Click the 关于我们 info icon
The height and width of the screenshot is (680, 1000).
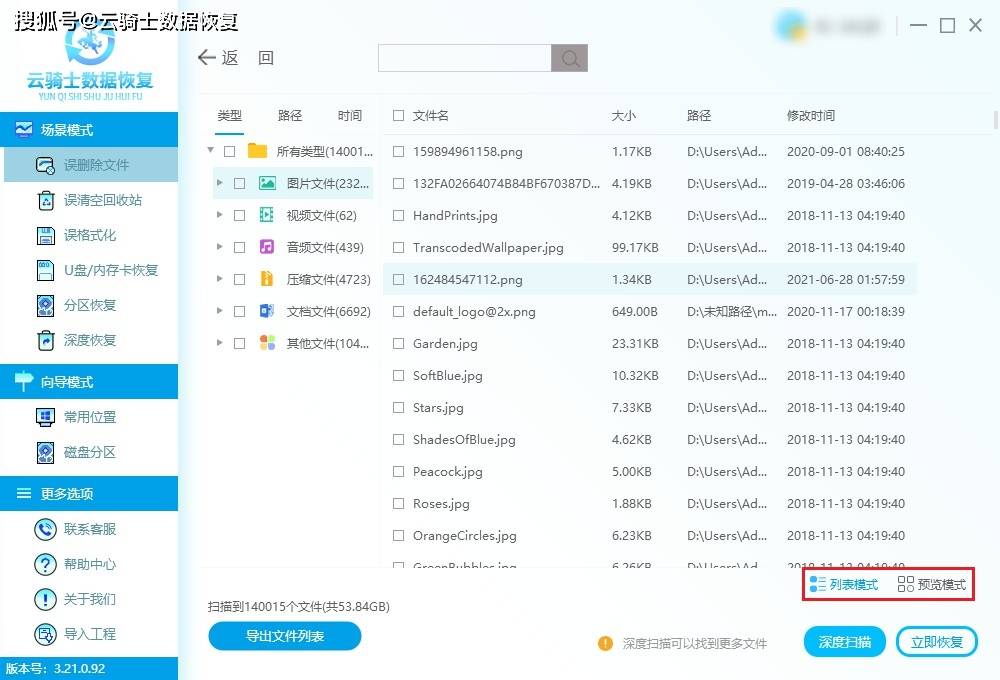pyautogui.click(x=45, y=600)
